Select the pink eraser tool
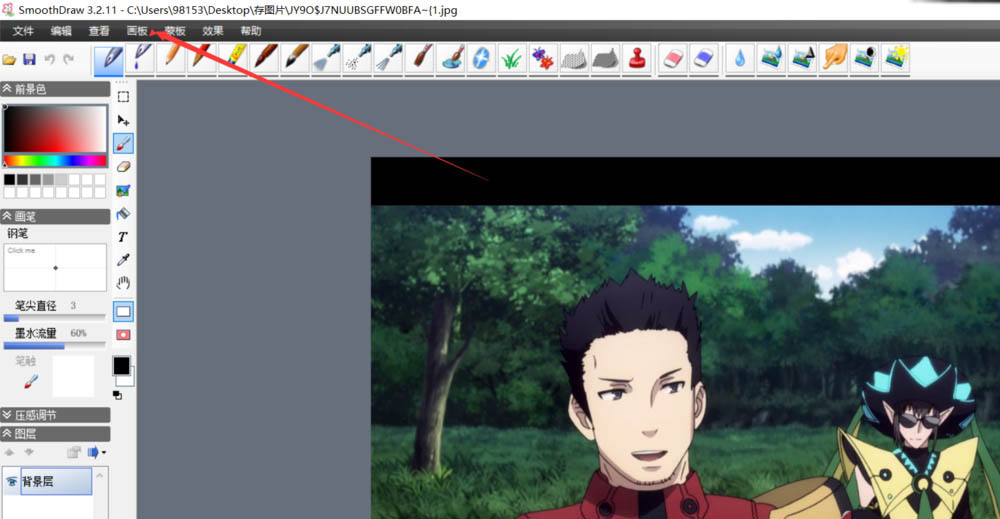The height and width of the screenshot is (519, 1000). 673,59
